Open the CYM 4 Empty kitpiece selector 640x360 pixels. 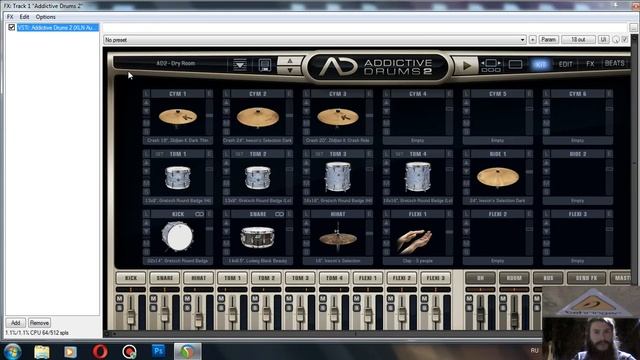(x=418, y=140)
